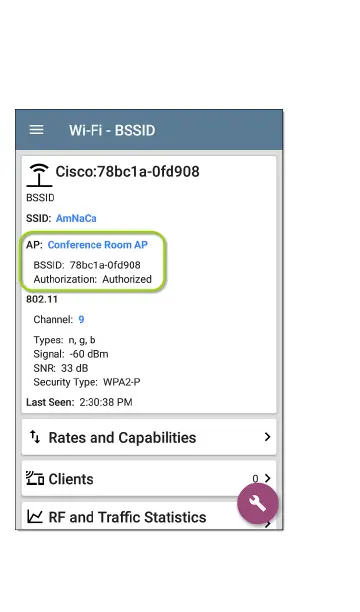Open the Clients card
The image size is (360, 612).
149,479
